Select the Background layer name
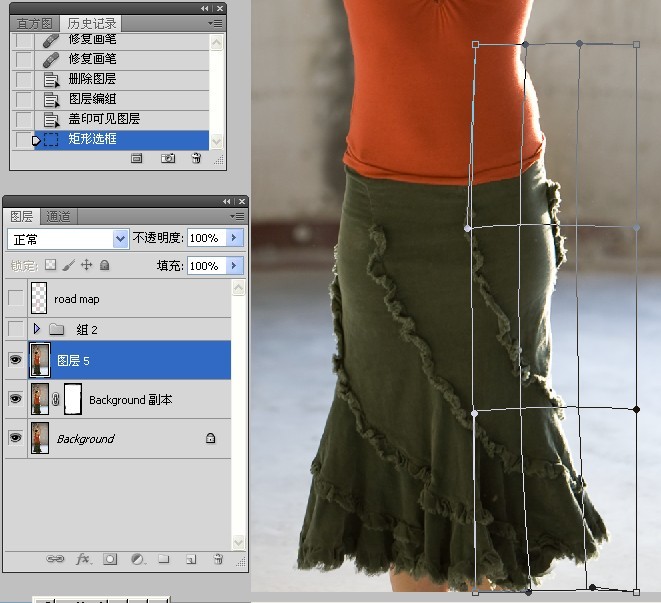Viewport: 661px width, 603px height. 86,439
